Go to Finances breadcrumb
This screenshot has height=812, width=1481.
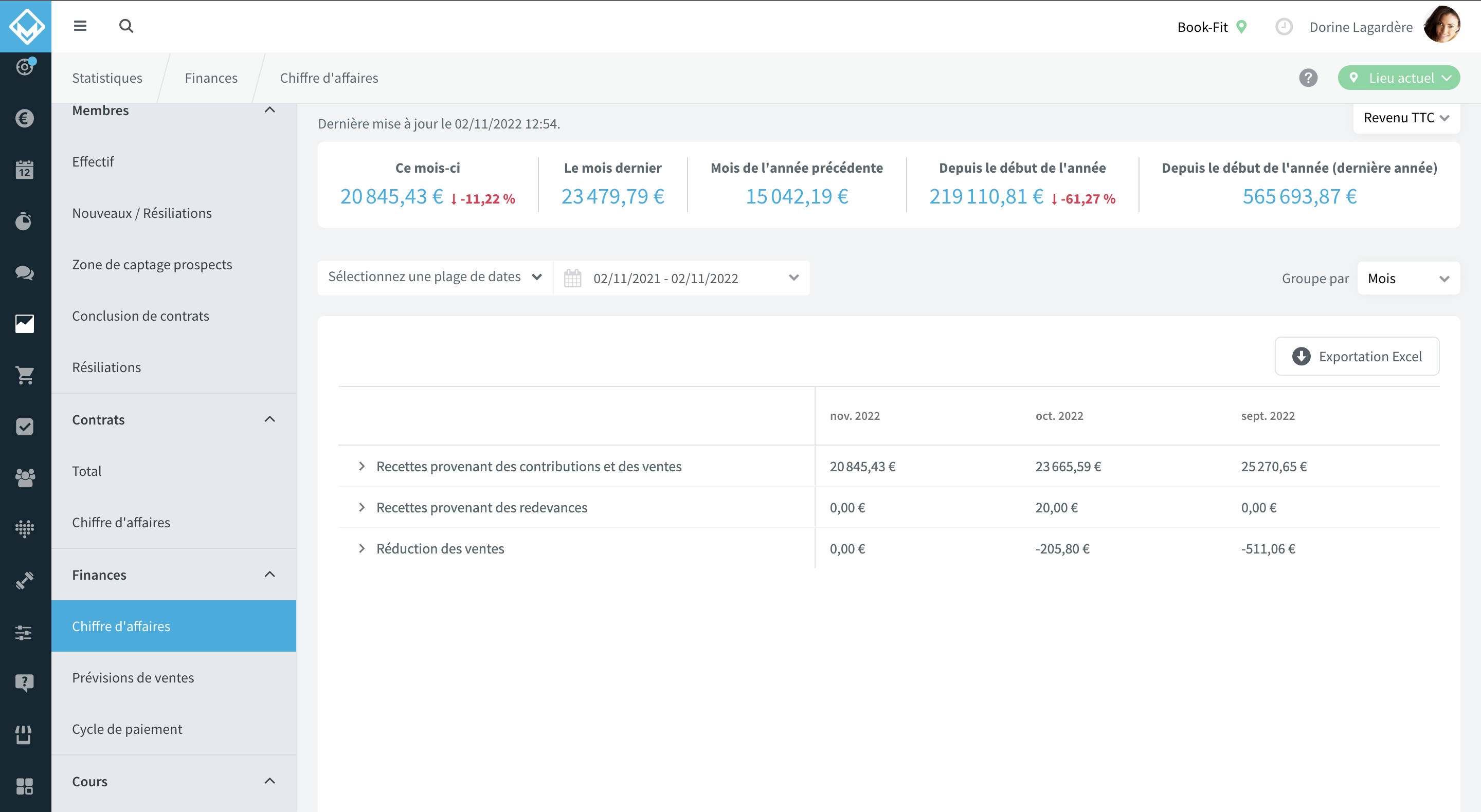pos(211,78)
